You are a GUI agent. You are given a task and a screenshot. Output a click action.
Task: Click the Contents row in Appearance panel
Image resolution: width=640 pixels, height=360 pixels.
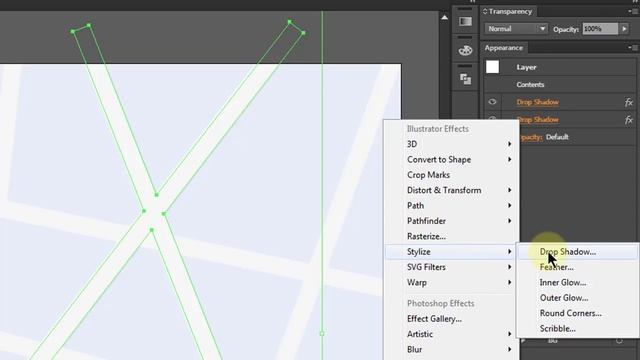(559, 84)
